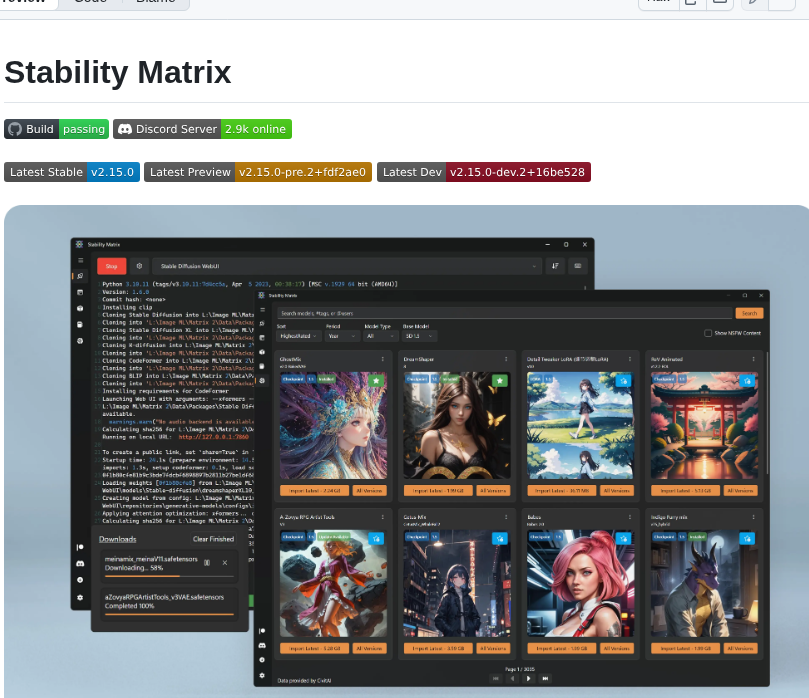
Task: Open the Model Browser icon in the launch window sidebar
Action: (x=80, y=341)
